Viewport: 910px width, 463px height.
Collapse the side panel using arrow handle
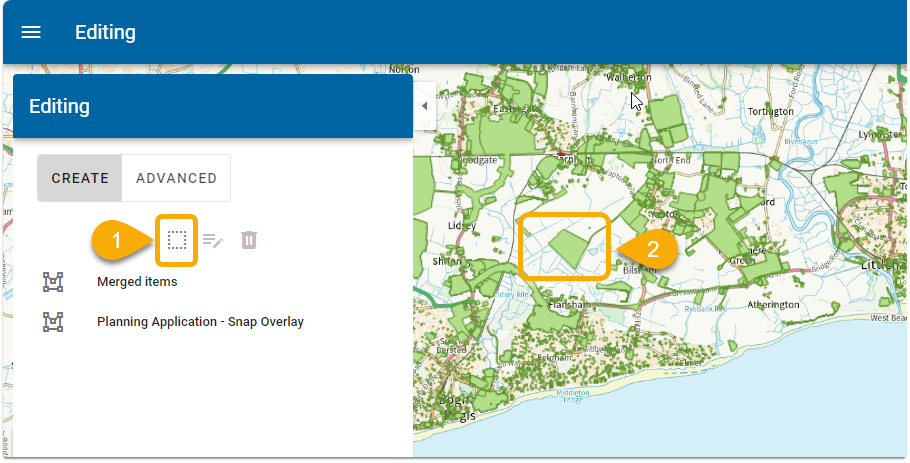423,106
